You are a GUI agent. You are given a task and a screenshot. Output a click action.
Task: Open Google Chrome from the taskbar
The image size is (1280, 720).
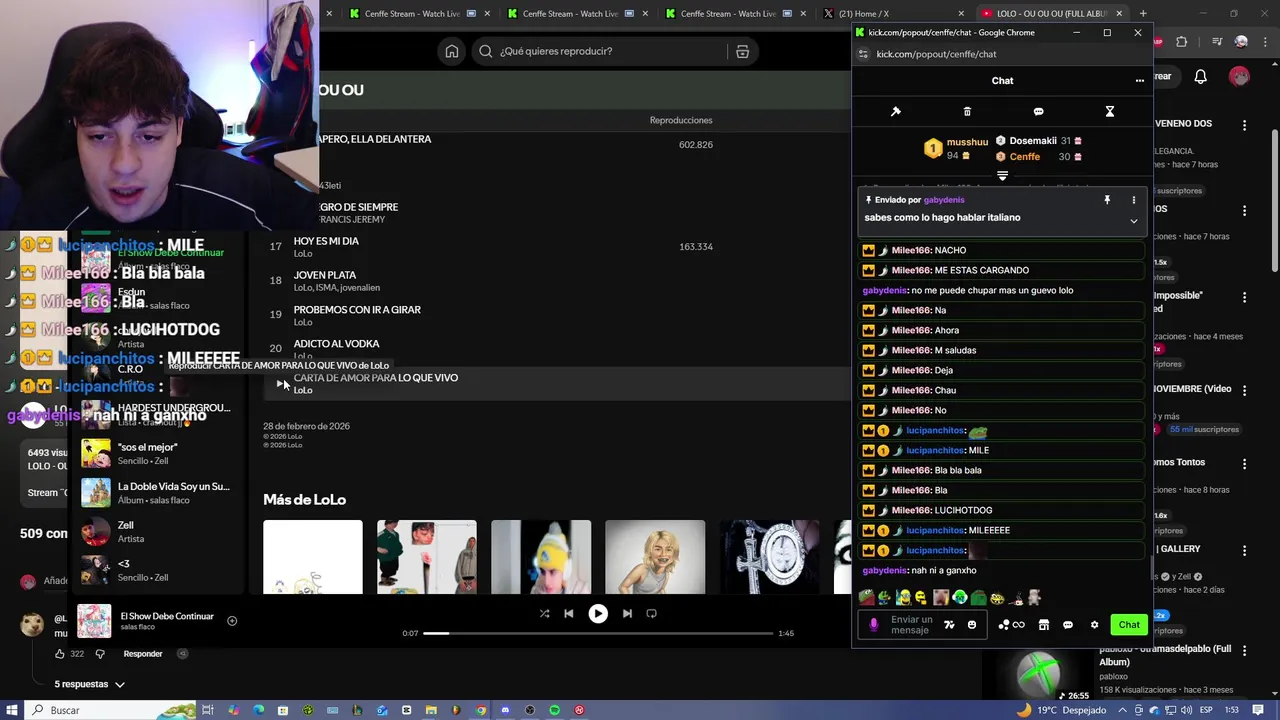[481, 710]
